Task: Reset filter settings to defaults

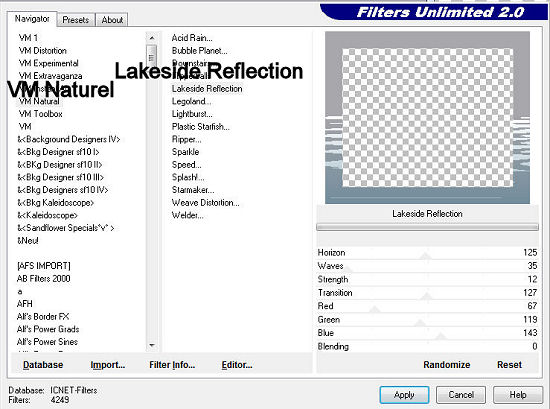Action: tap(509, 365)
